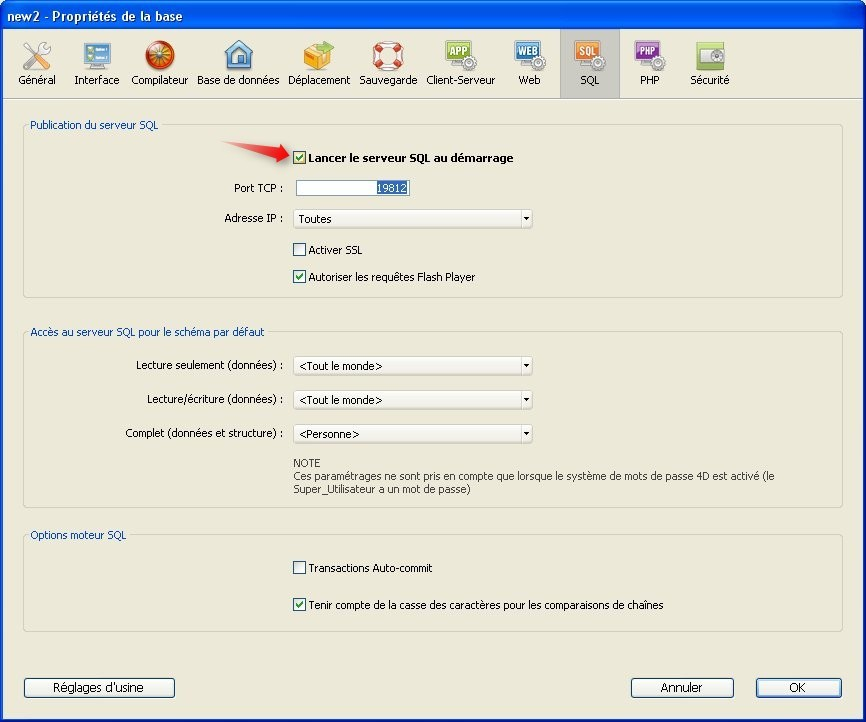This screenshot has width=866, height=722.
Task: Click the Base de données icon
Action: coord(238,56)
